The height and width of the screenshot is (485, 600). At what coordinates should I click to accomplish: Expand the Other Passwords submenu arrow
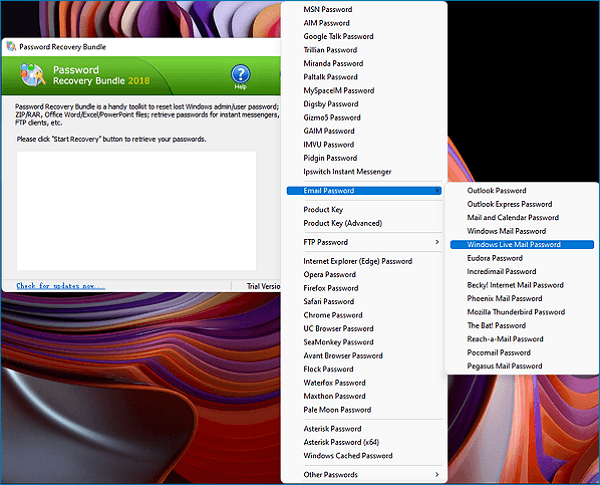(437, 474)
